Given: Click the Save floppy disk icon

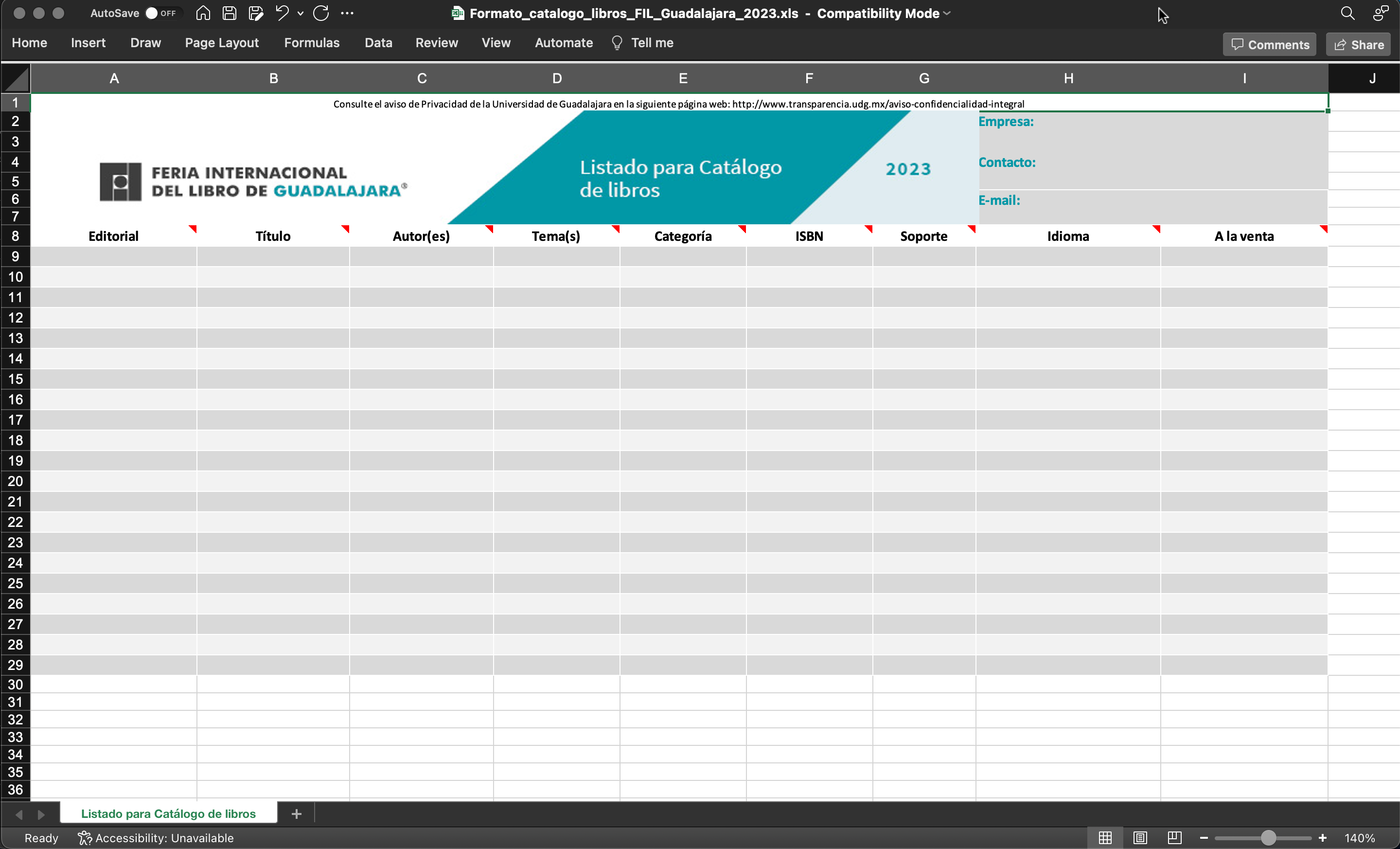Looking at the screenshot, I should pos(229,13).
